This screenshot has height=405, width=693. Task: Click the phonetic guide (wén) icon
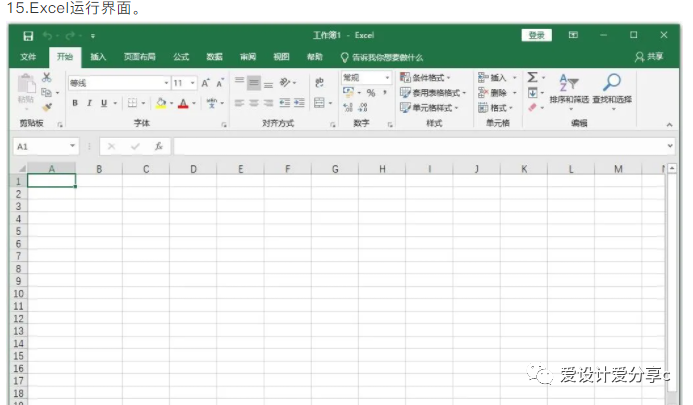[x=212, y=103]
